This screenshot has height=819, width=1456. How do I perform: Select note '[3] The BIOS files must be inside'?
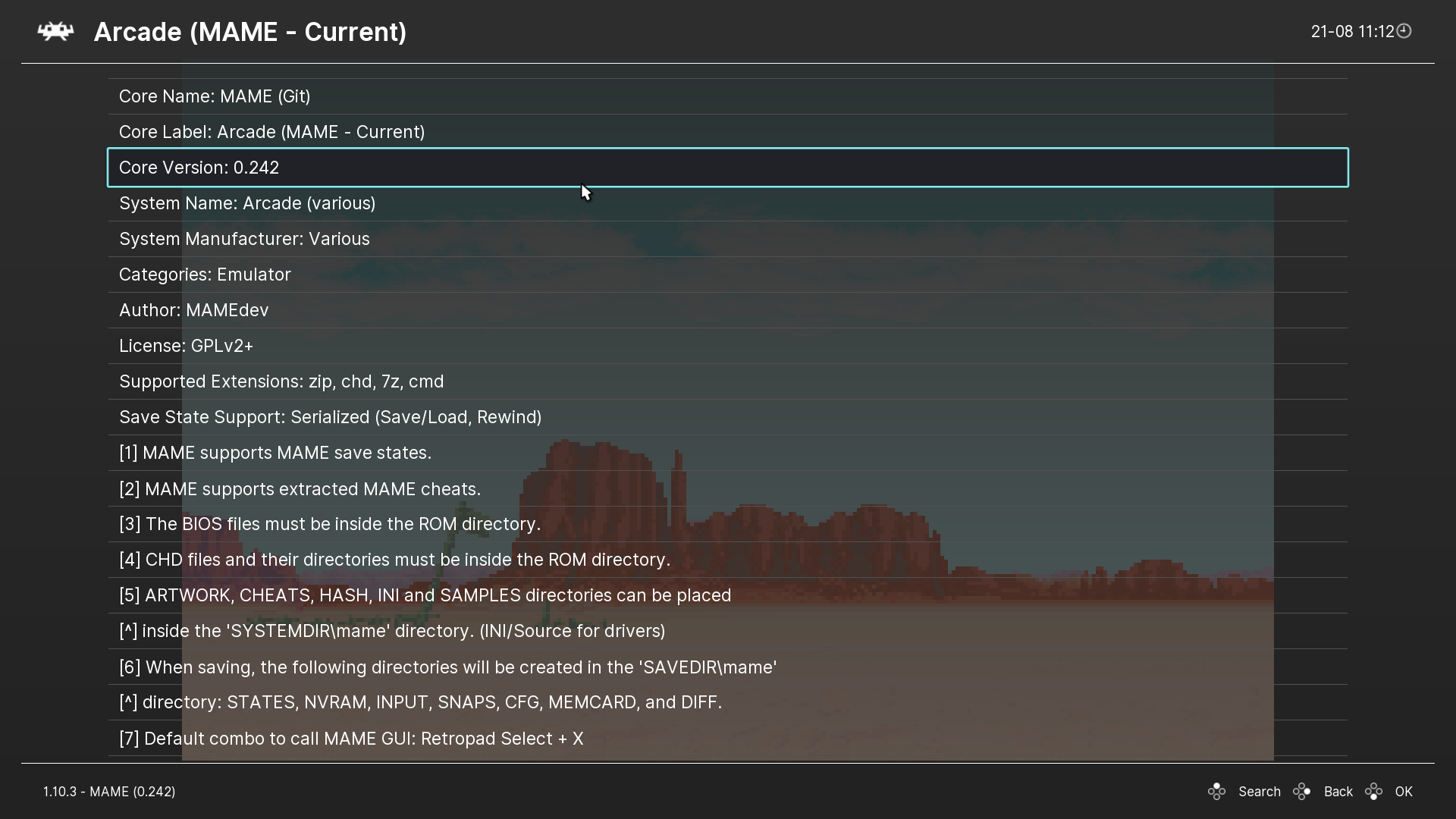728,524
